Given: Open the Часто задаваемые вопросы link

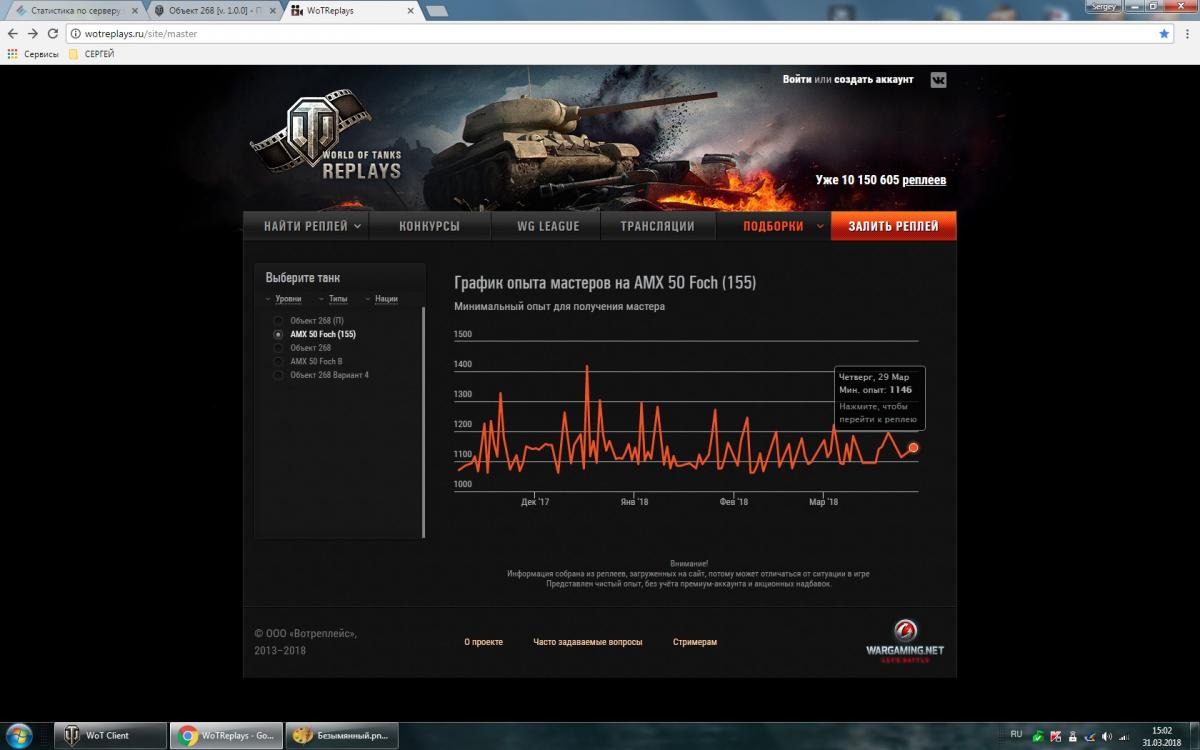Looking at the screenshot, I should pyautogui.click(x=587, y=642).
